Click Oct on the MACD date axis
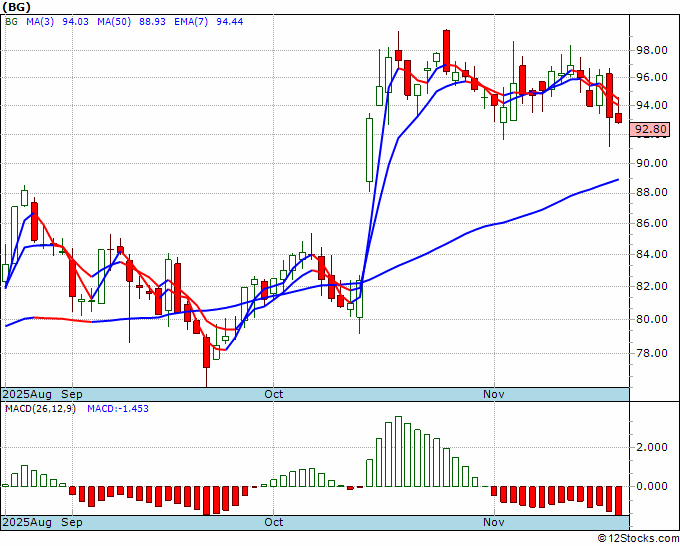This screenshot has width=680, height=546. 274,522
